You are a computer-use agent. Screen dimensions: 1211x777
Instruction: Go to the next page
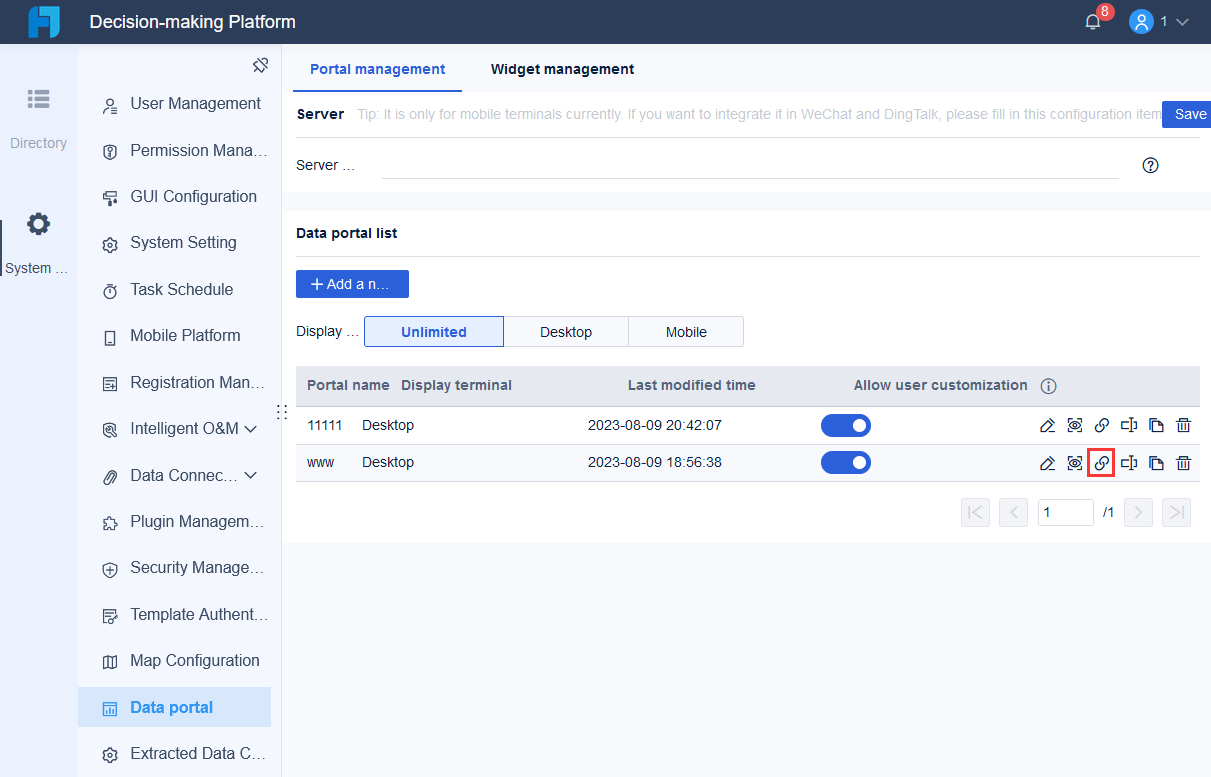coord(1139,512)
